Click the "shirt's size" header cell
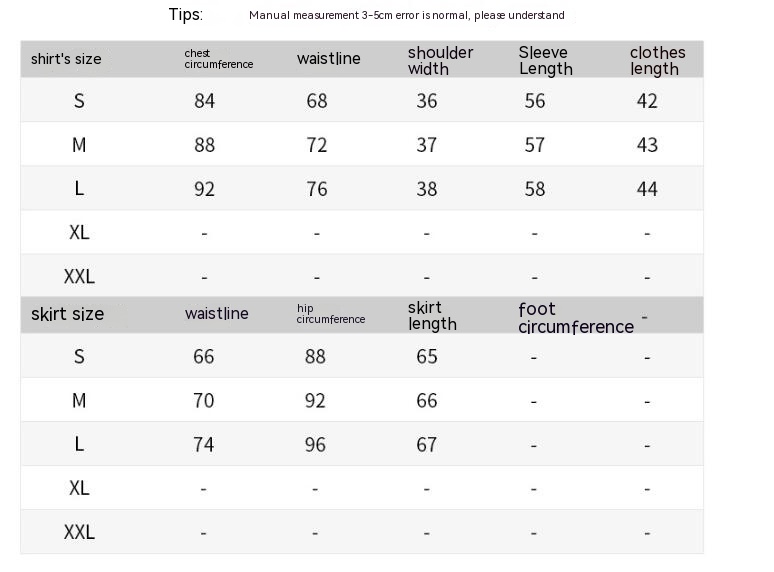The height and width of the screenshot is (572, 774). (x=66, y=59)
